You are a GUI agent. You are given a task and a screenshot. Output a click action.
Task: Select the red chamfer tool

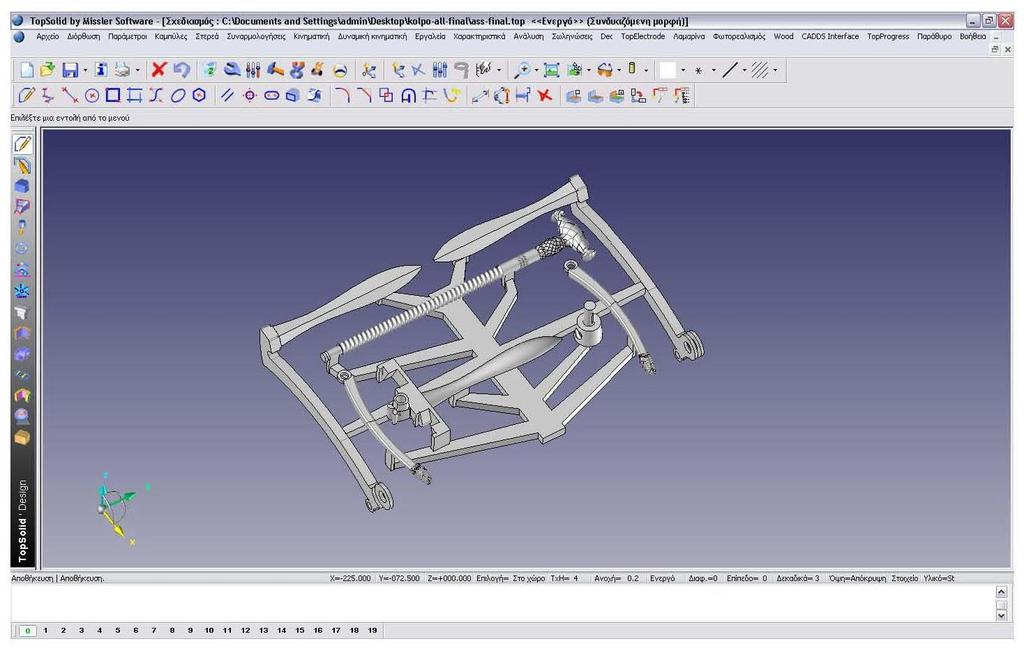point(364,95)
